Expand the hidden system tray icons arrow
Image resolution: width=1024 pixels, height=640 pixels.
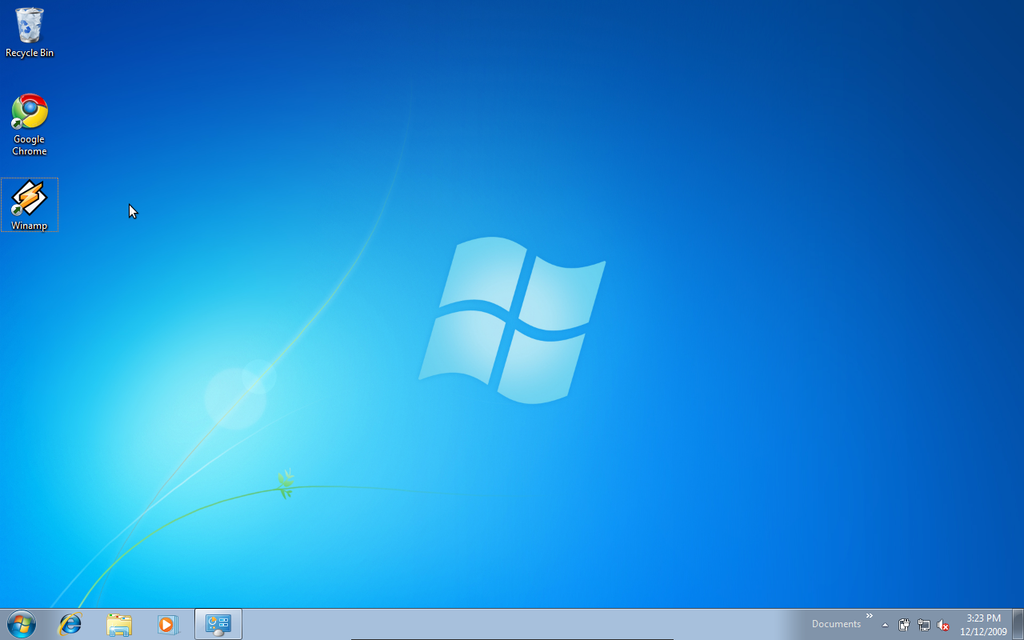(x=885, y=625)
